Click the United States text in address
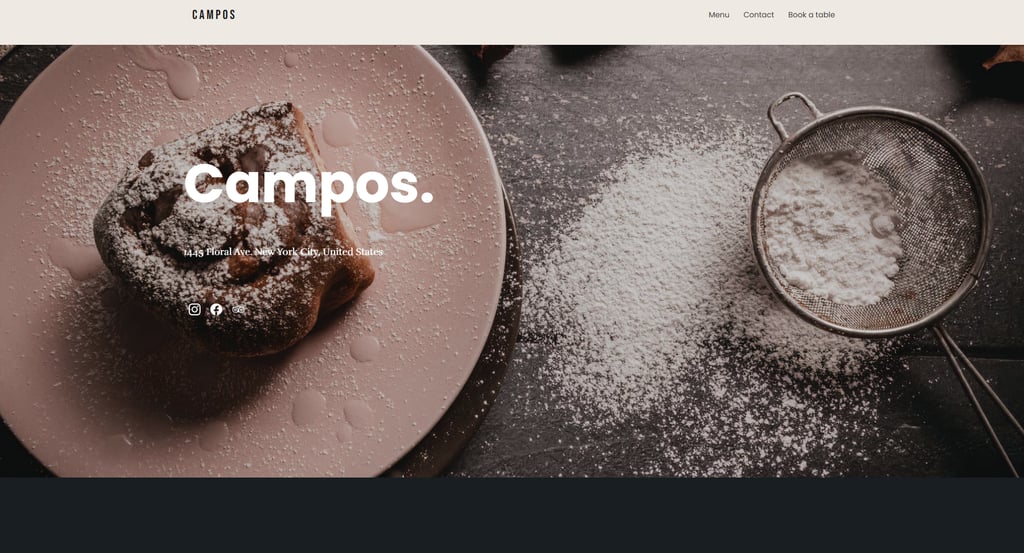 [353, 252]
